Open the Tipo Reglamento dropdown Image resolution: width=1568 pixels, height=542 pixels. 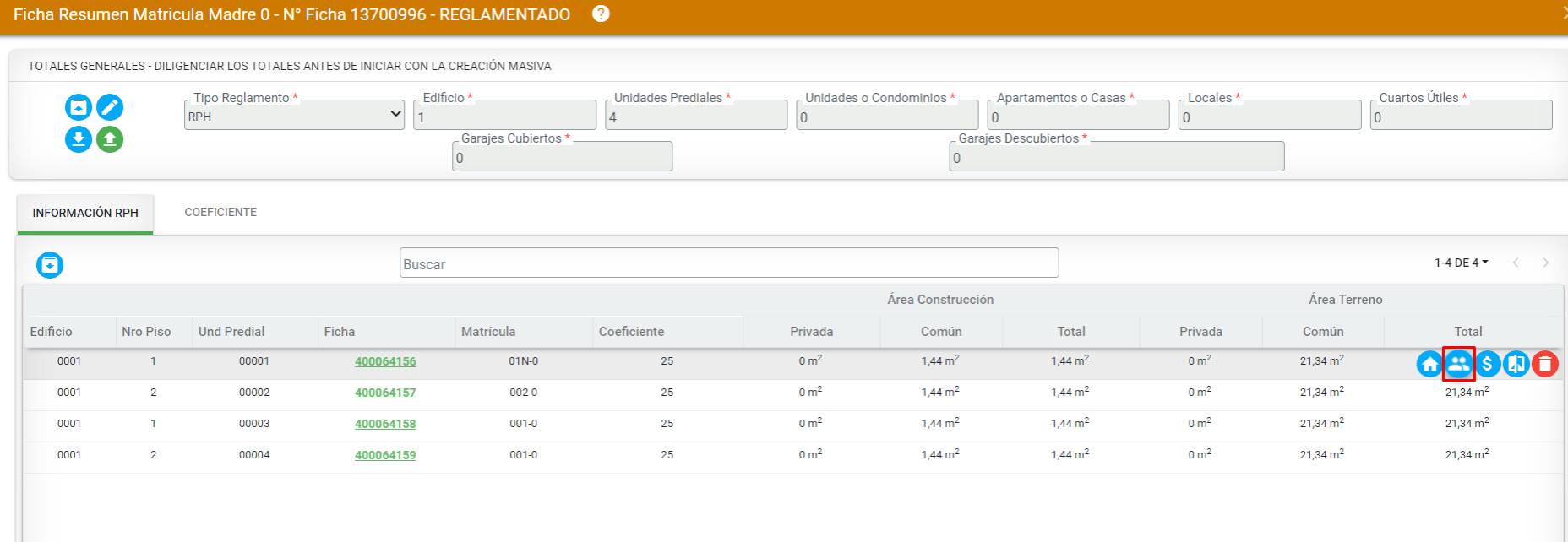coord(294,115)
